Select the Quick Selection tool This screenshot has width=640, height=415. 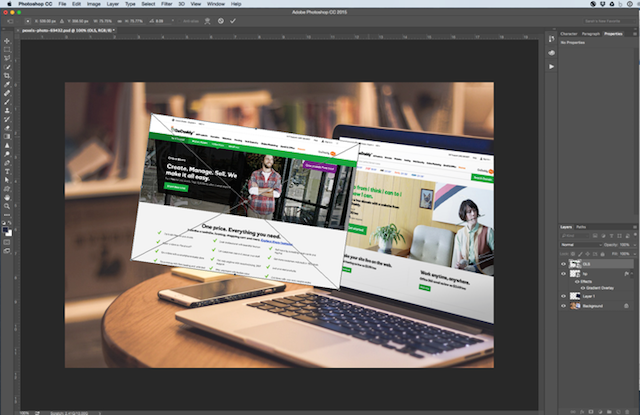(x=7, y=67)
